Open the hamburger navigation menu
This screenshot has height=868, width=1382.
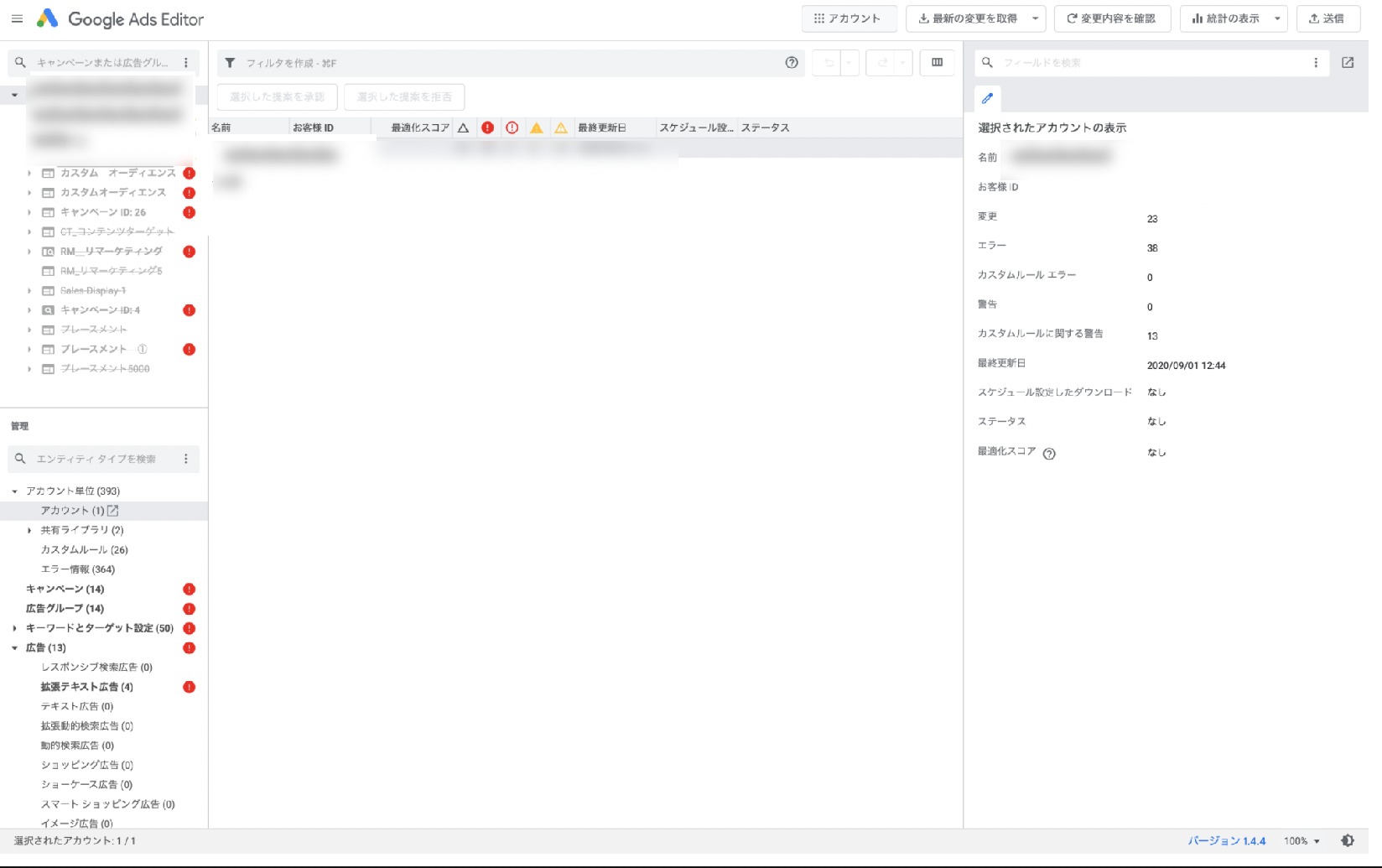point(18,18)
